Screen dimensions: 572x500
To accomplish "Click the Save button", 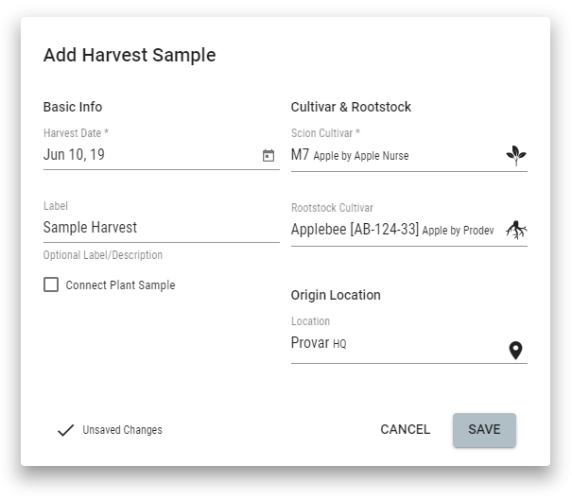I will tap(484, 430).
